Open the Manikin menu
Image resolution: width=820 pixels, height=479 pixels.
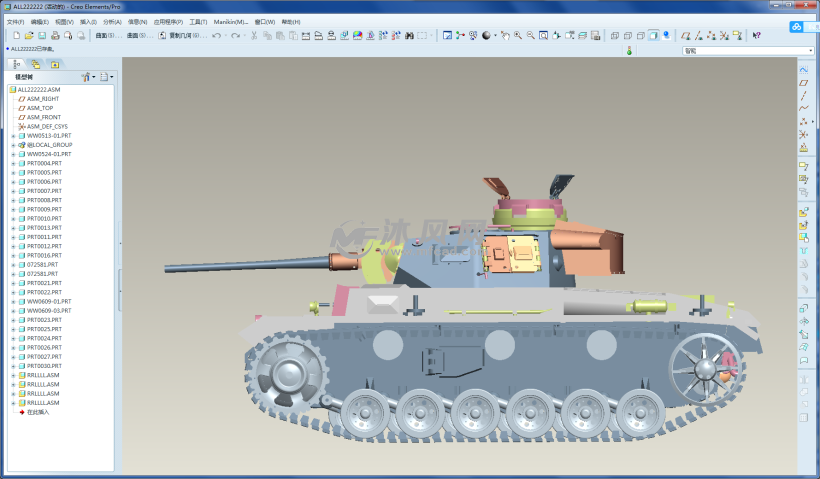[230, 21]
